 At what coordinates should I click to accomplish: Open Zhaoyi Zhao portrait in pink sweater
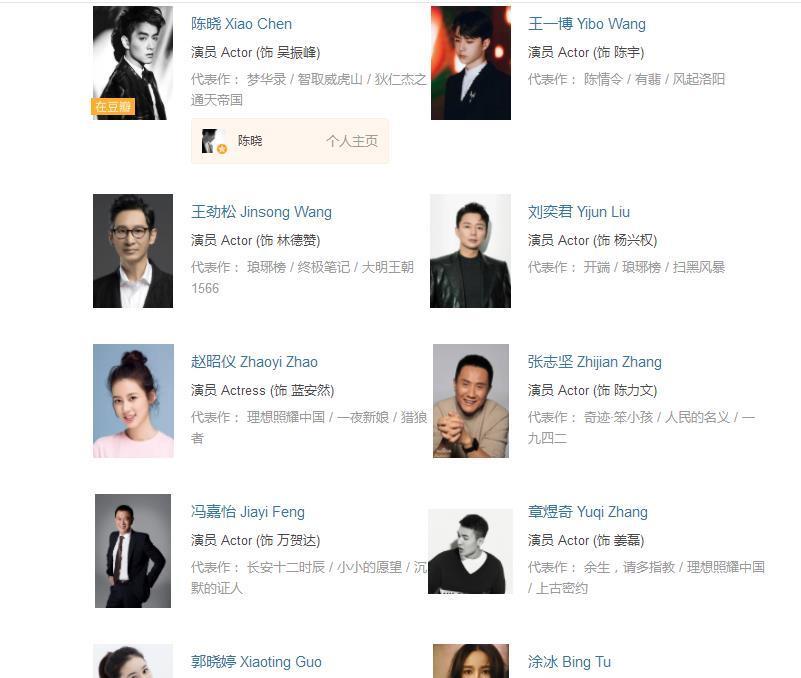133,401
